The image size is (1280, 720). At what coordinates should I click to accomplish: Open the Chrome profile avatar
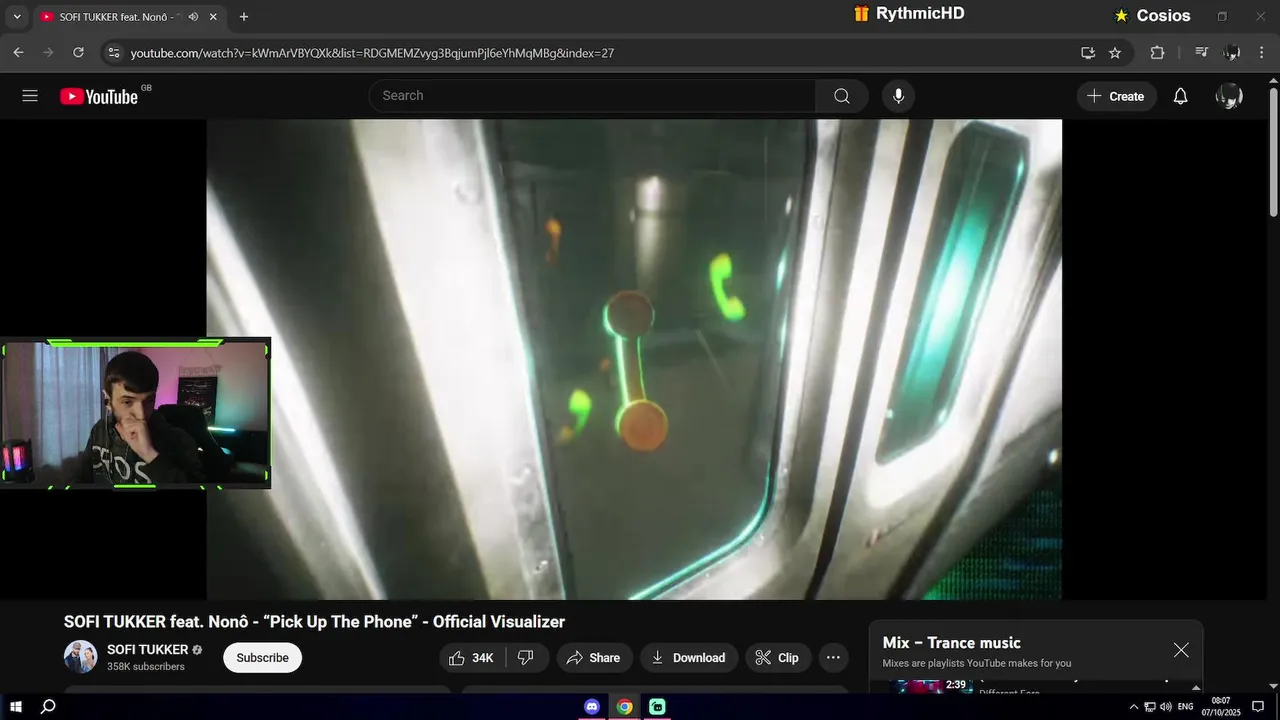tap(1232, 53)
